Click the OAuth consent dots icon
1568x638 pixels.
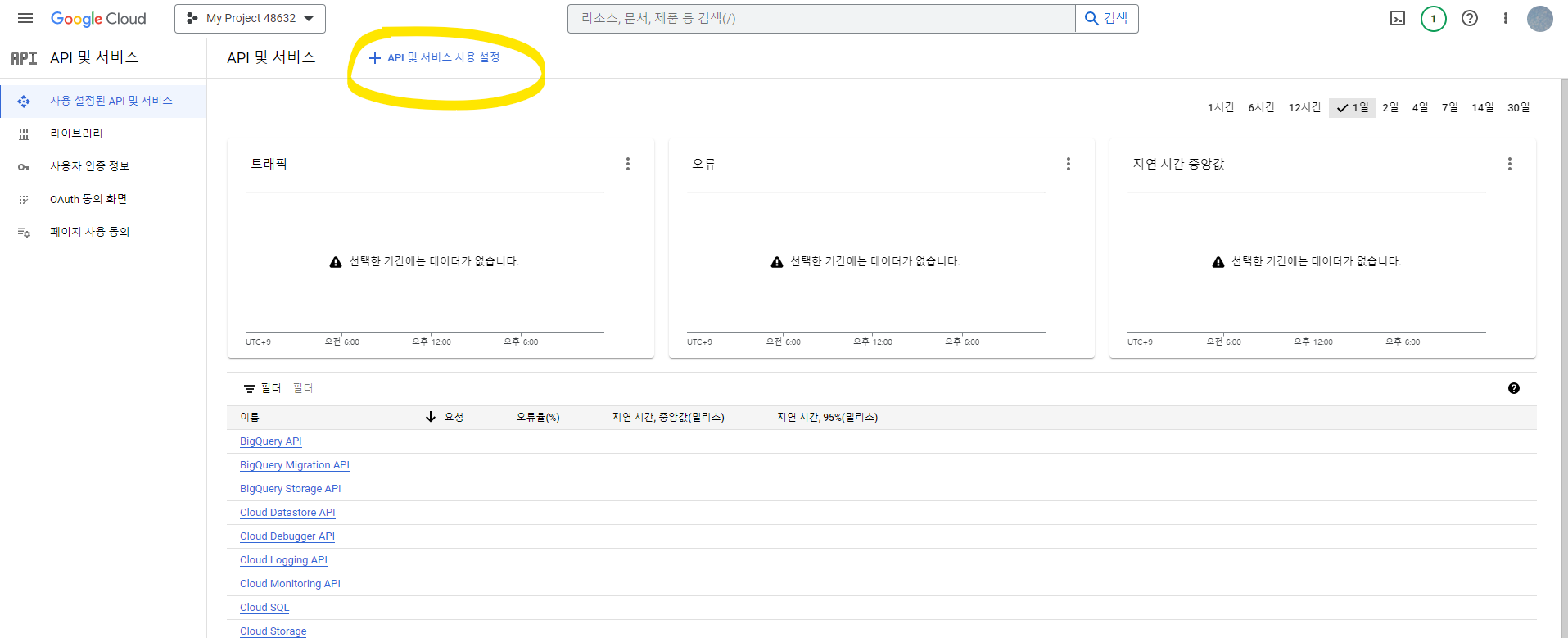[x=24, y=200]
